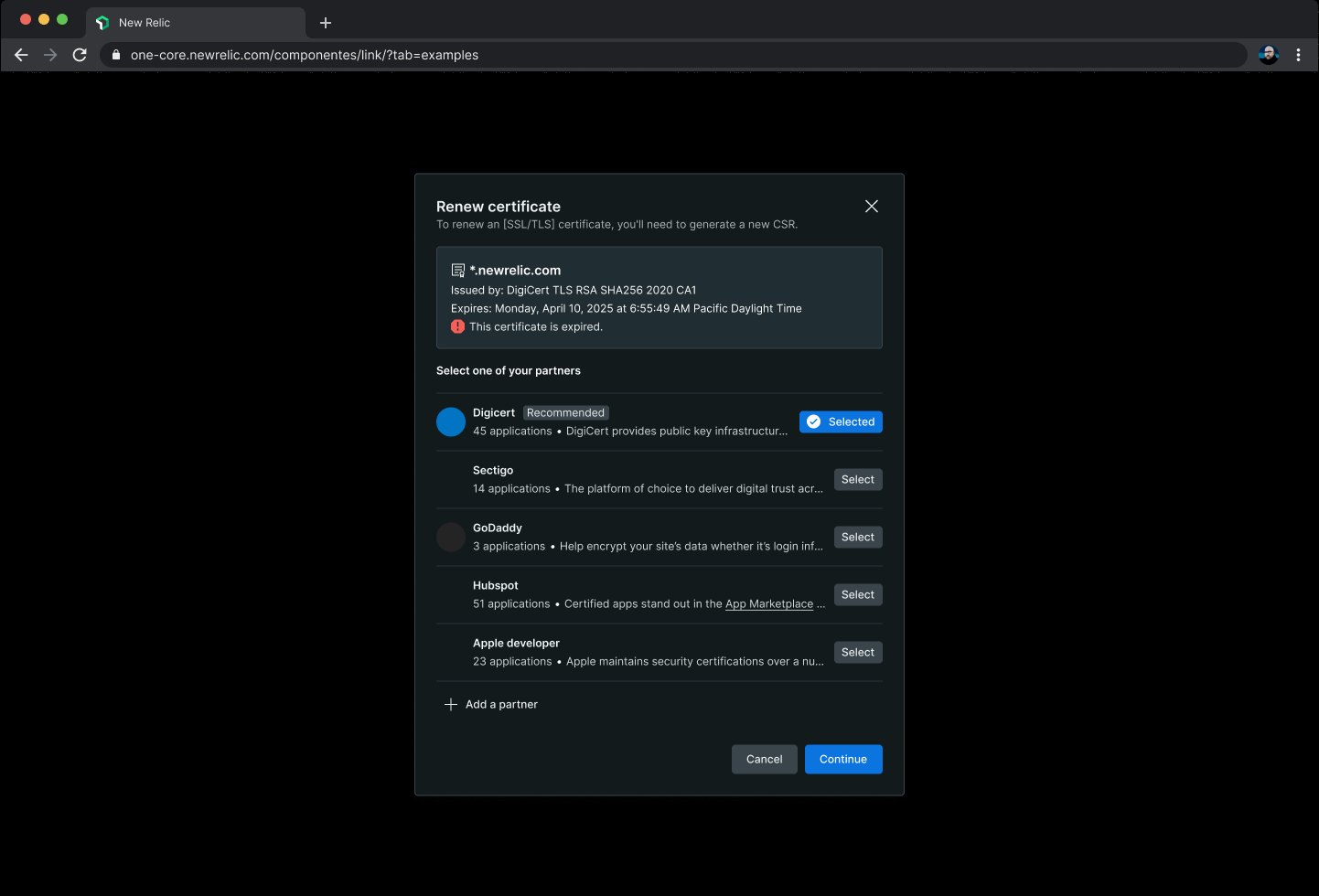Open the browser profile avatar
Image resolution: width=1319 pixels, height=896 pixels.
coord(1269,55)
